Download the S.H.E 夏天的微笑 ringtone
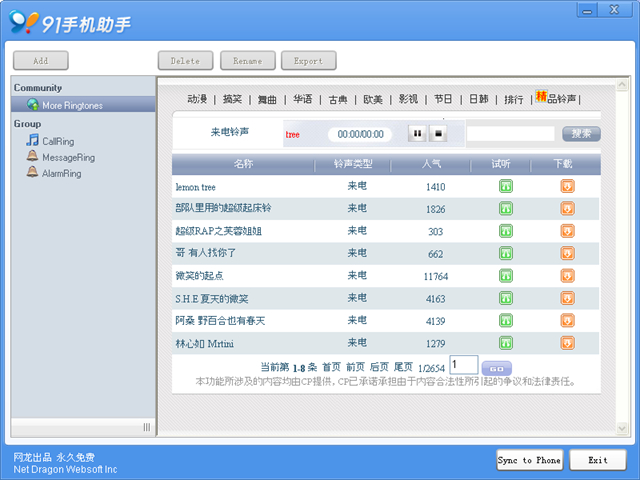This screenshot has height=480, width=640. [x=567, y=298]
